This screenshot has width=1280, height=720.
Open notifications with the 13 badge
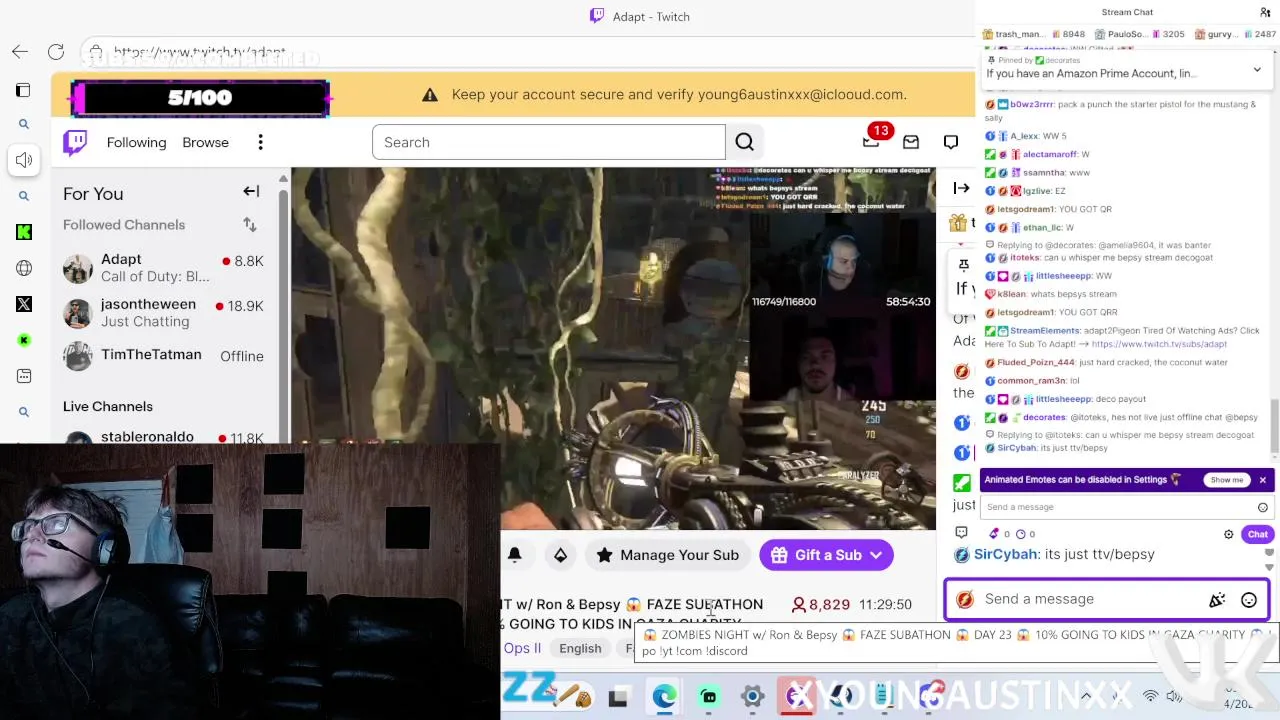(872, 141)
